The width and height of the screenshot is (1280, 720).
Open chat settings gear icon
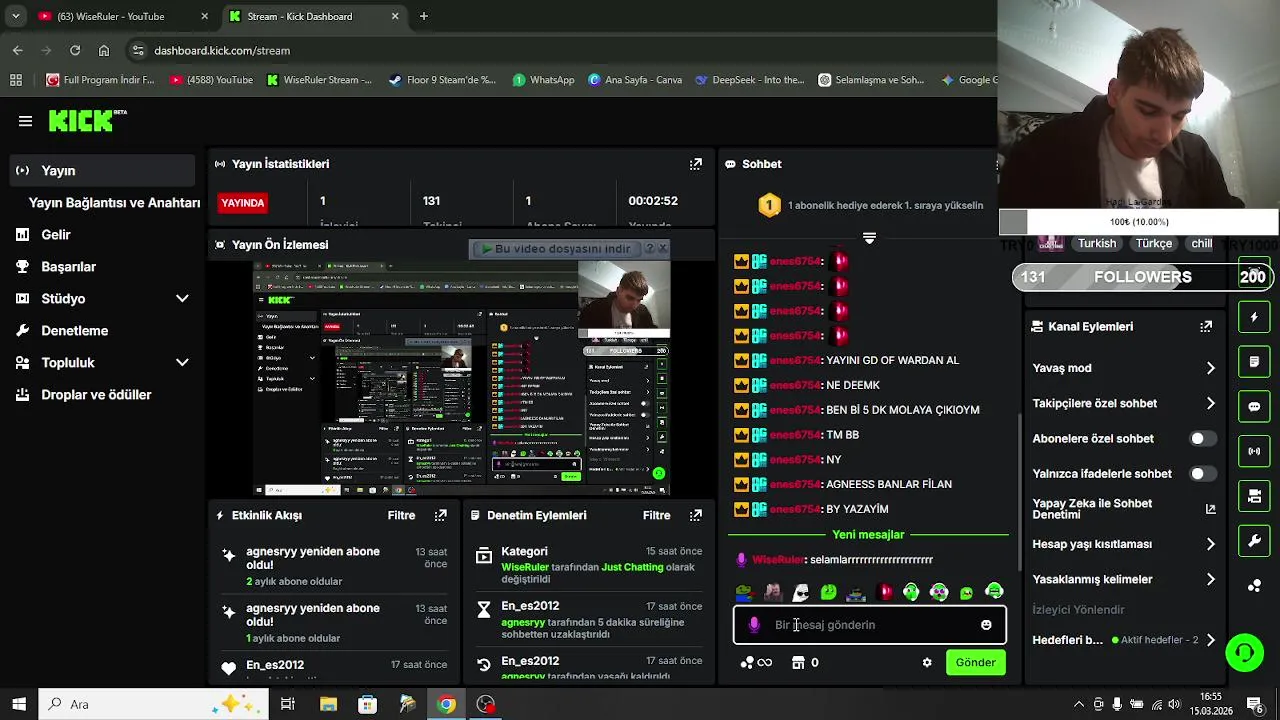[x=927, y=662]
